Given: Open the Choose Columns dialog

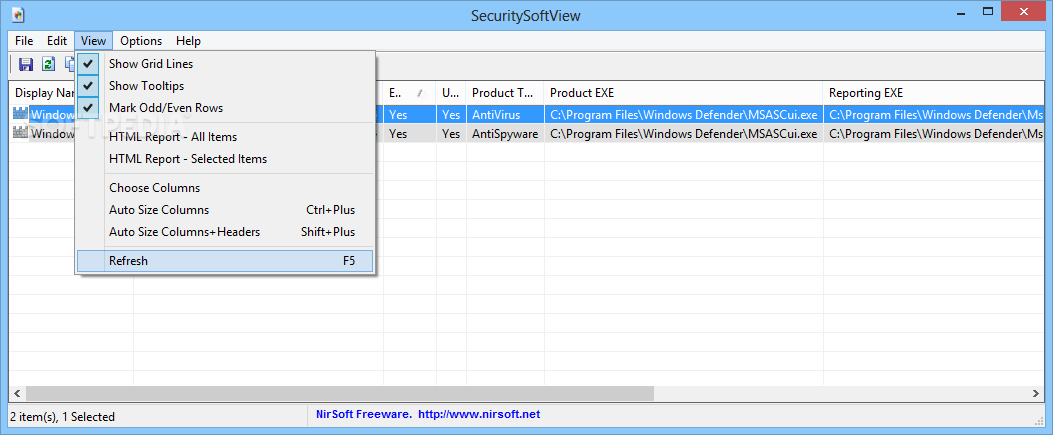Looking at the screenshot, I should [225, 188].
